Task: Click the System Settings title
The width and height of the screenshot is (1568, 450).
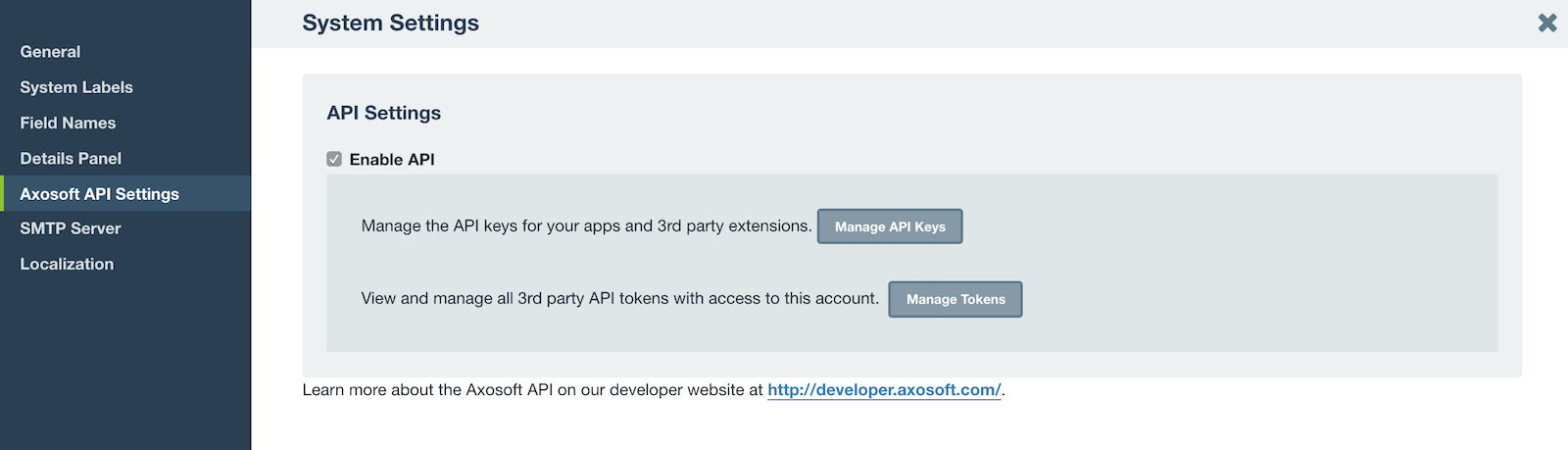Action: tap(390, 23)
